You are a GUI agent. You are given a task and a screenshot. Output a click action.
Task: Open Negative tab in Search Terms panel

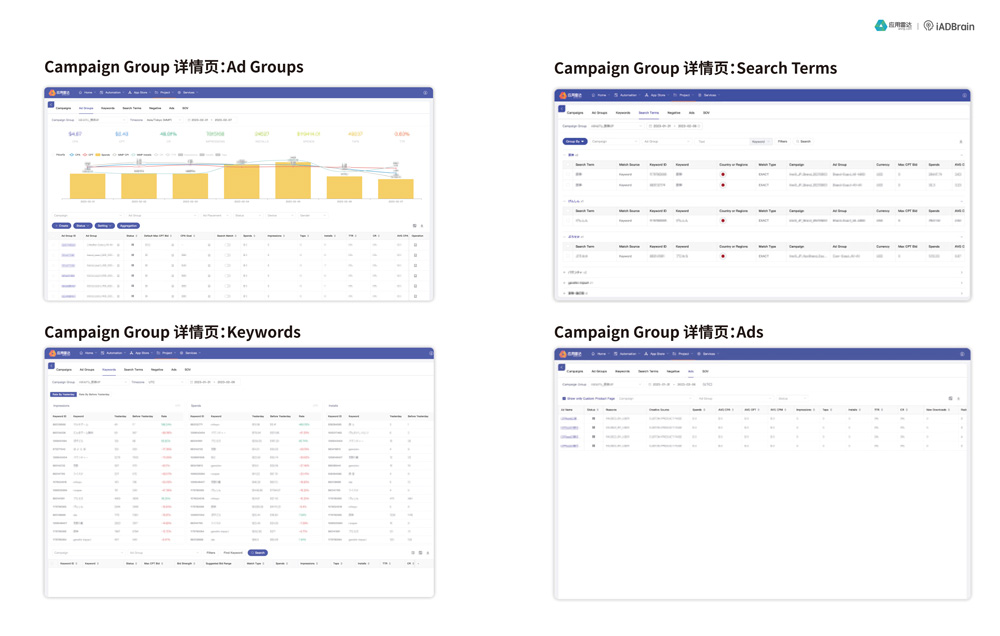click(673, 113)
